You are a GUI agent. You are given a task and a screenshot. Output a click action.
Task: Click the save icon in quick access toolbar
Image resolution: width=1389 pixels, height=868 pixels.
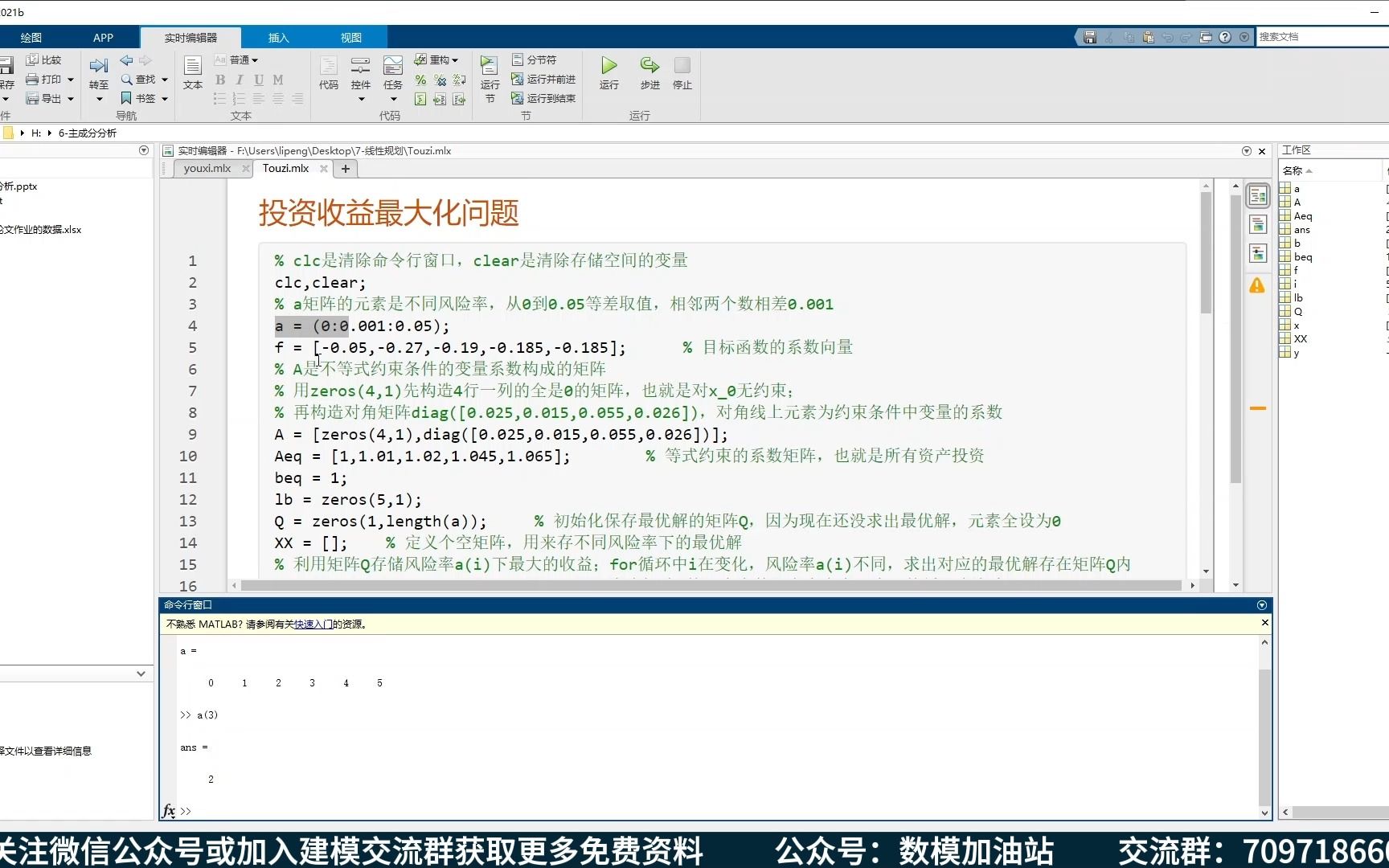pos(1090,37)
